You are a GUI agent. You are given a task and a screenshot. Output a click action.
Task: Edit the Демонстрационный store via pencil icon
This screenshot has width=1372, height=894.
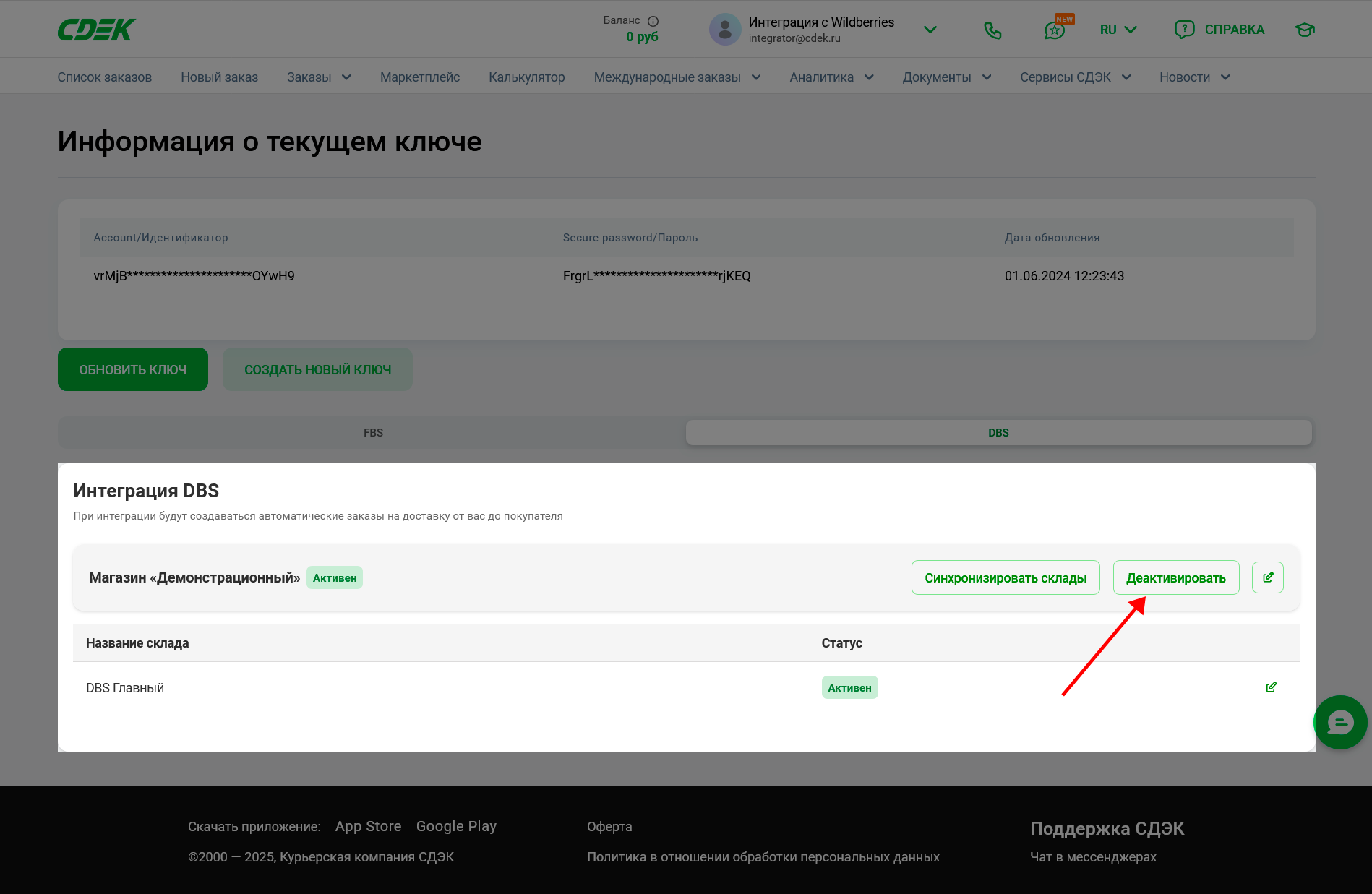[x=1268, y=577]
